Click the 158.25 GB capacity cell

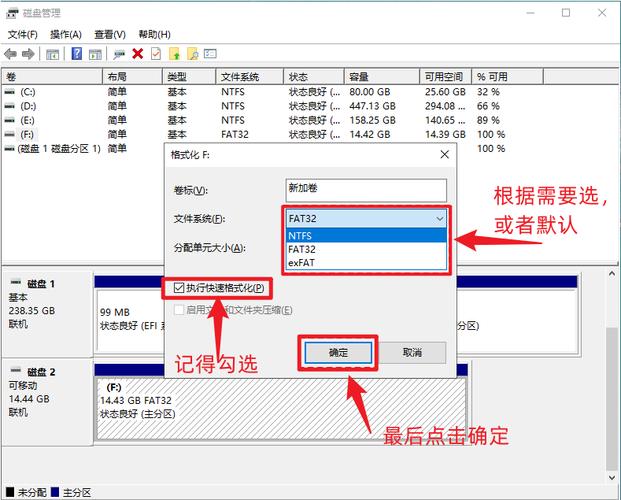pos(372,120)
